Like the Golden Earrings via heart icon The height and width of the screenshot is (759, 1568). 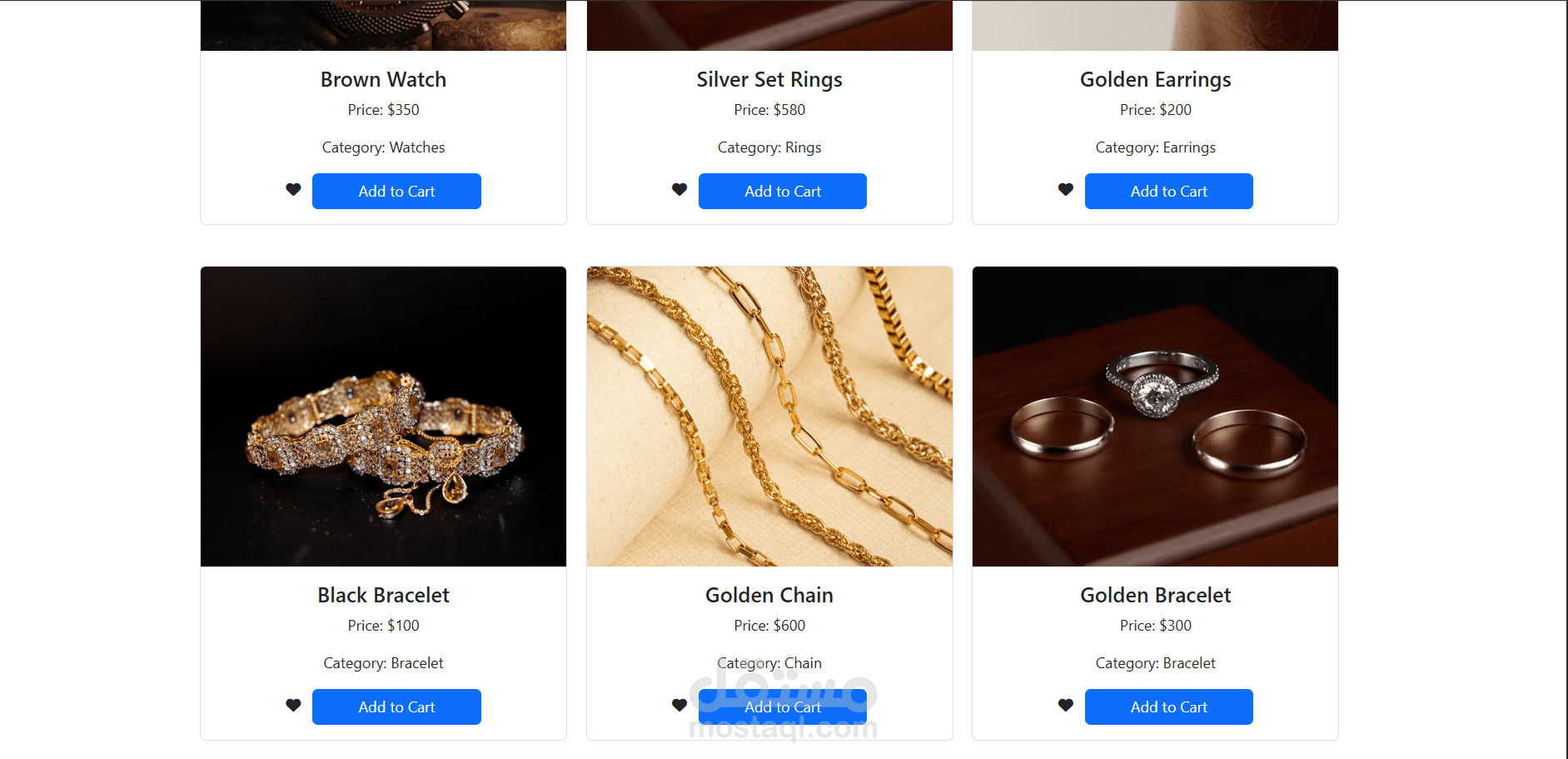point(1066,190)
